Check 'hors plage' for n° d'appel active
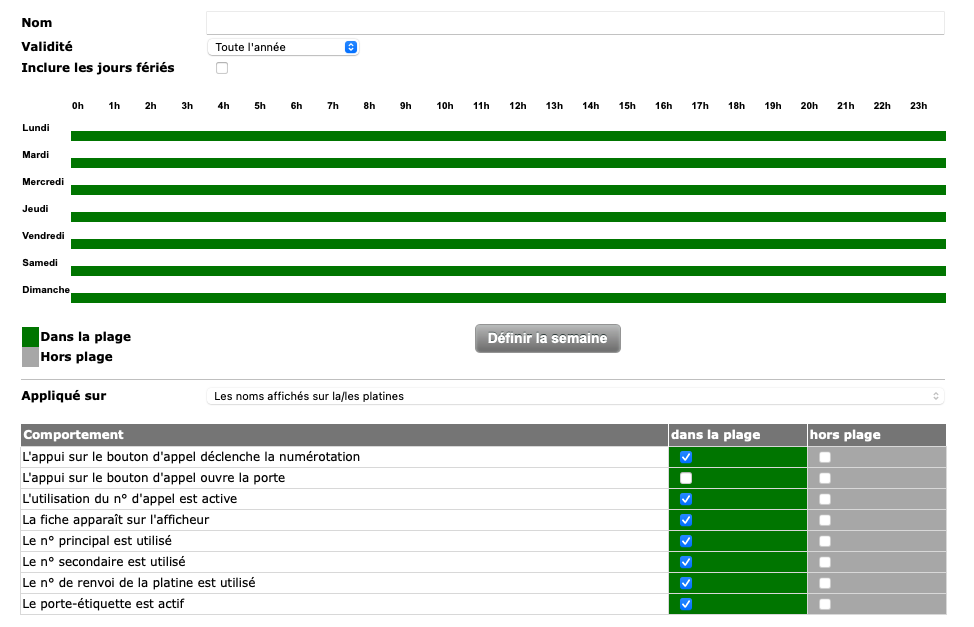 click(x=825, y=499)
